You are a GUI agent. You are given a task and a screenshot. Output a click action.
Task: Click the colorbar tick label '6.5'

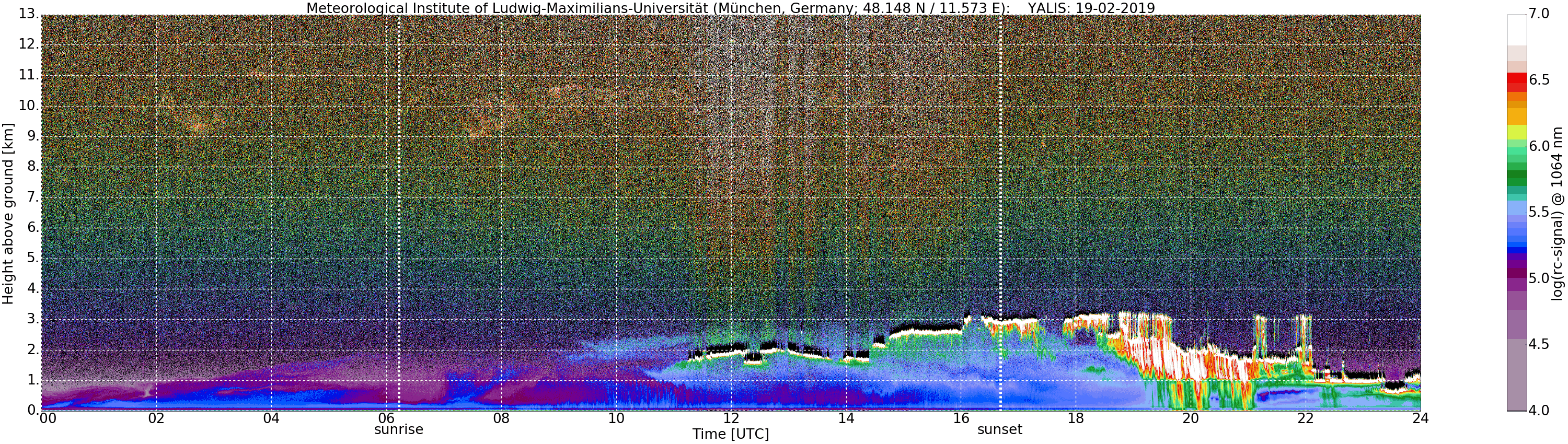(x=1539, y=80)
